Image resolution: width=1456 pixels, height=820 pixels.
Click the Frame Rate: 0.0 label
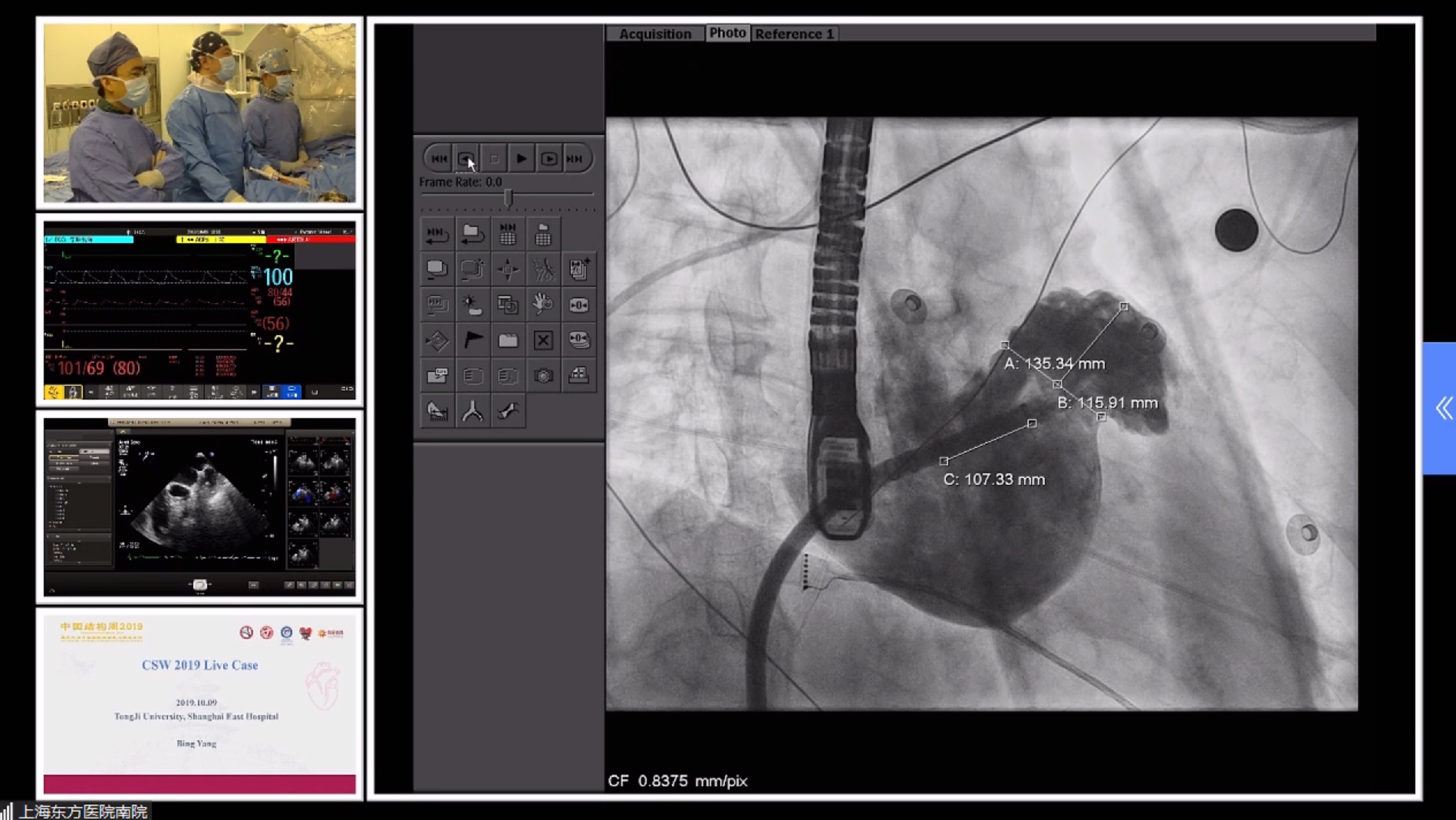point(460,182)
